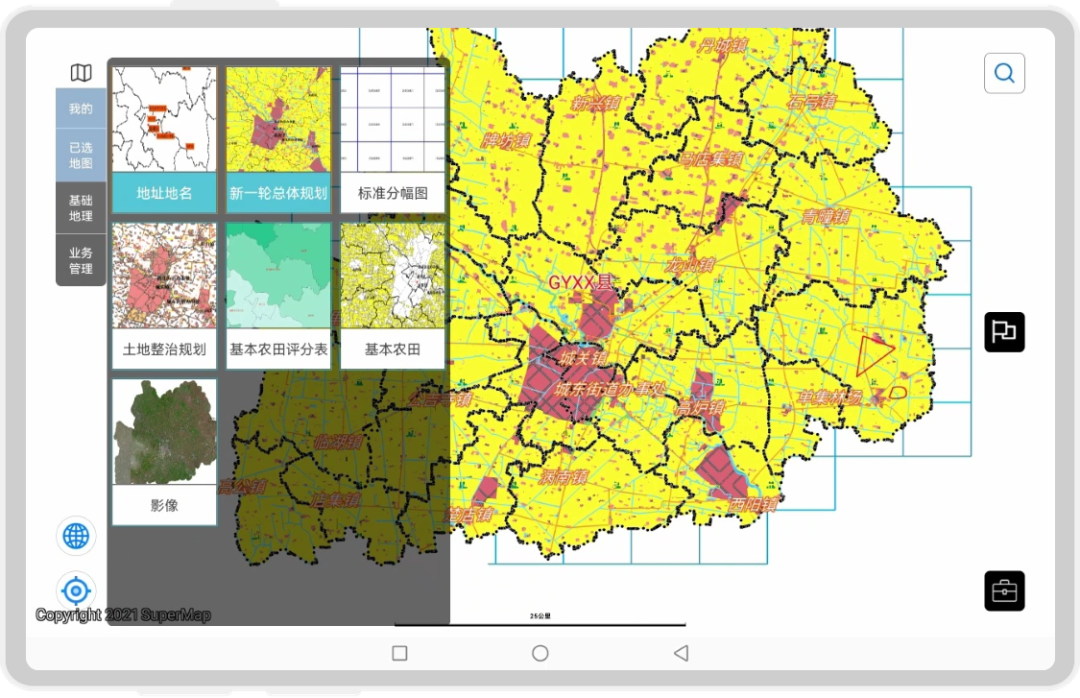The width and height of the screenshot is (1080, 698).
Task: Click the 马店集镇 label on map
Action: [712, 159]
